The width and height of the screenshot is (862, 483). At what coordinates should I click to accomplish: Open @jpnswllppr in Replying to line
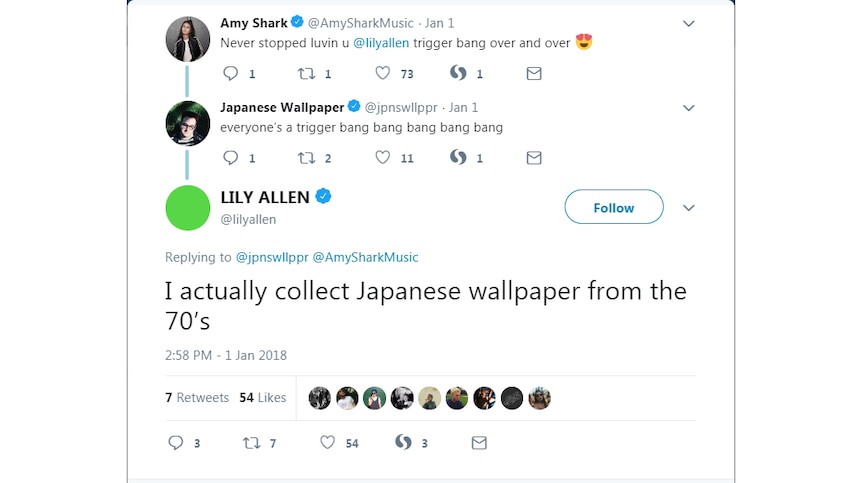click(x=272, y=257)
